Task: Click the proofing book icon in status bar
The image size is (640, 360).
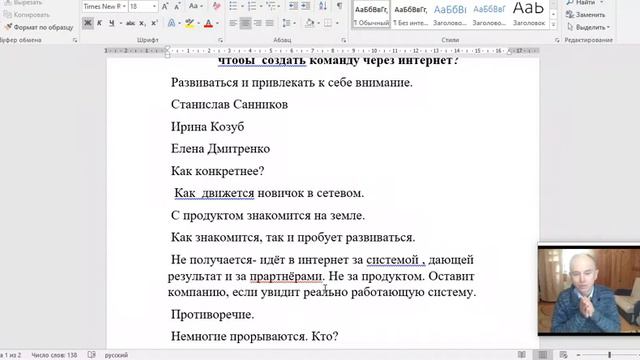Action: tap(91, 355)
